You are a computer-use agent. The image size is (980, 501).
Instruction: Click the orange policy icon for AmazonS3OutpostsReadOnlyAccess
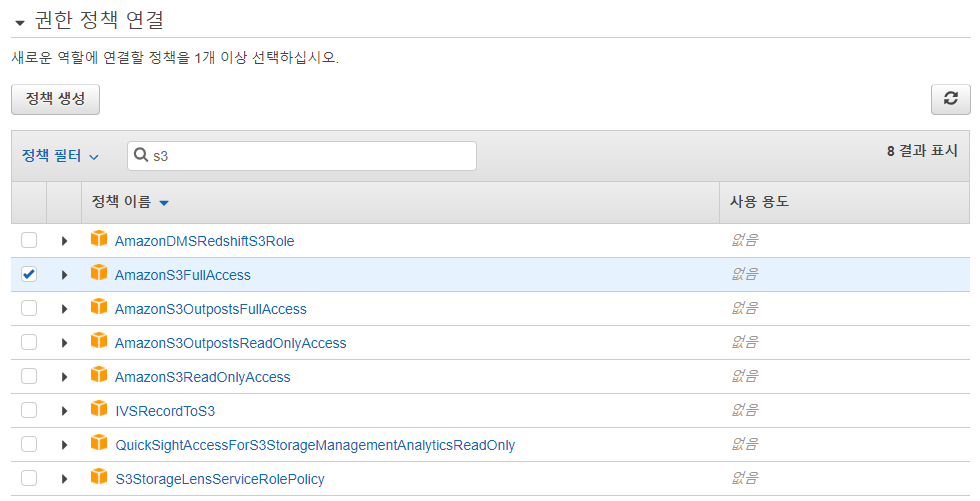click(x=99, y=340)
